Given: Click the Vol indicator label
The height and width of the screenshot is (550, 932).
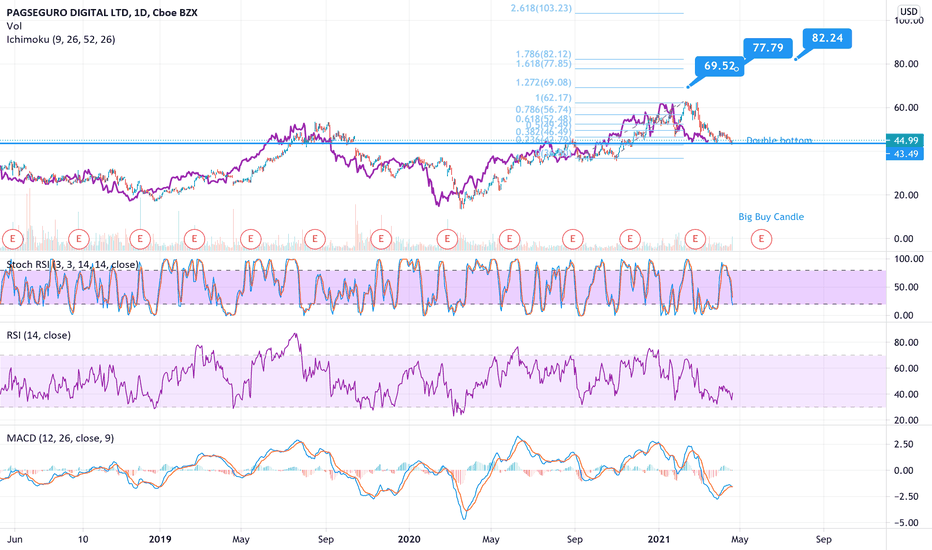Looking at the screenshot, I should pos(14,26).
